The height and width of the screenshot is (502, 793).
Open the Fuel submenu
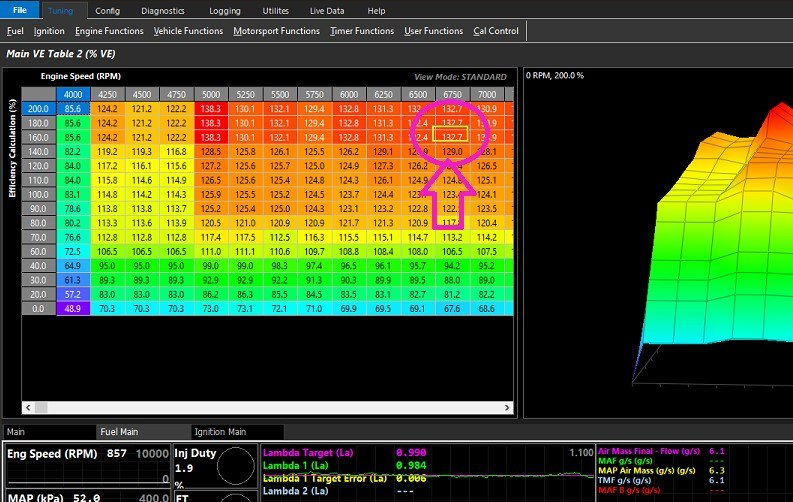point(15,31)
